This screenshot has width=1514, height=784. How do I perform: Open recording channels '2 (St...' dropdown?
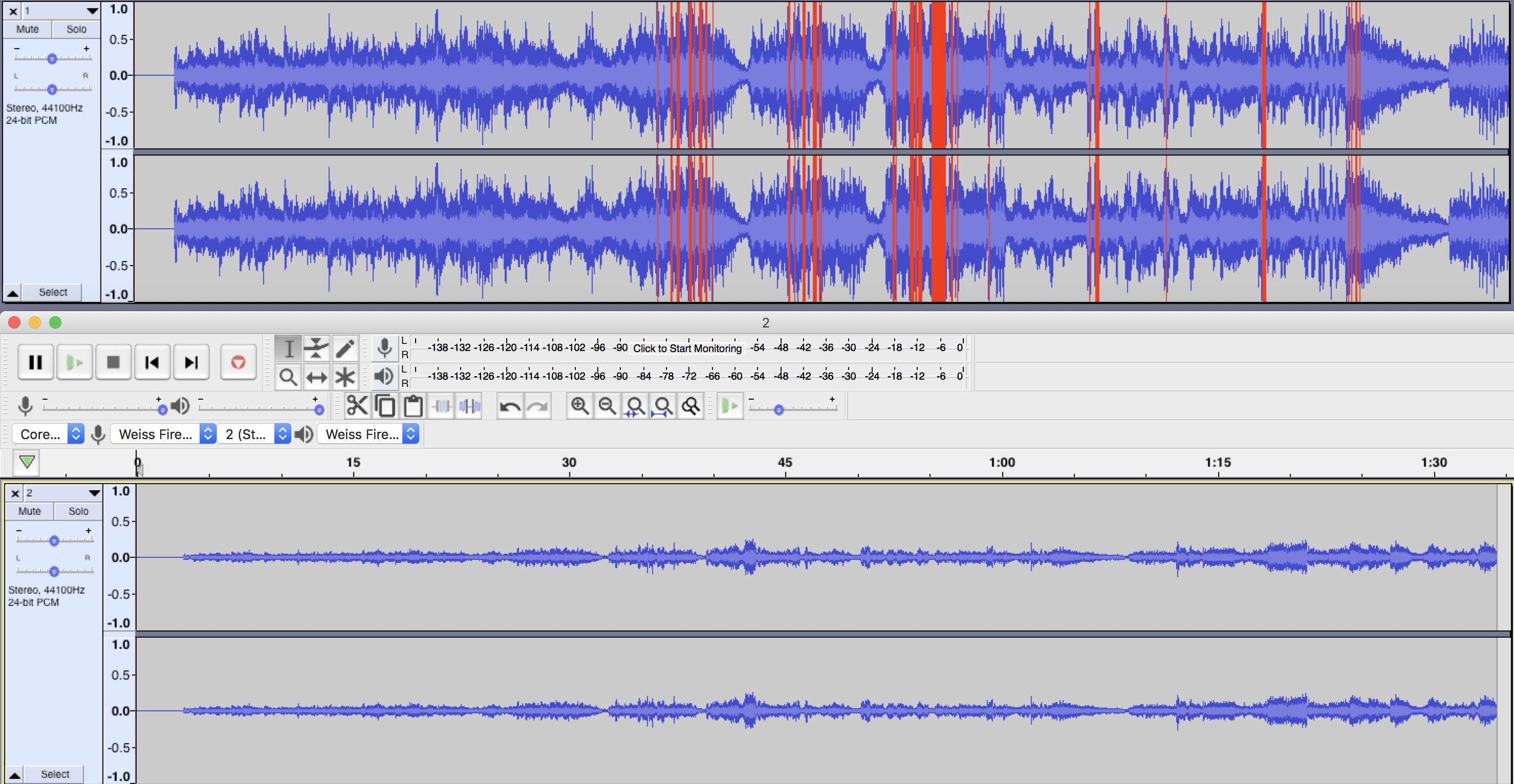point(254,434)
